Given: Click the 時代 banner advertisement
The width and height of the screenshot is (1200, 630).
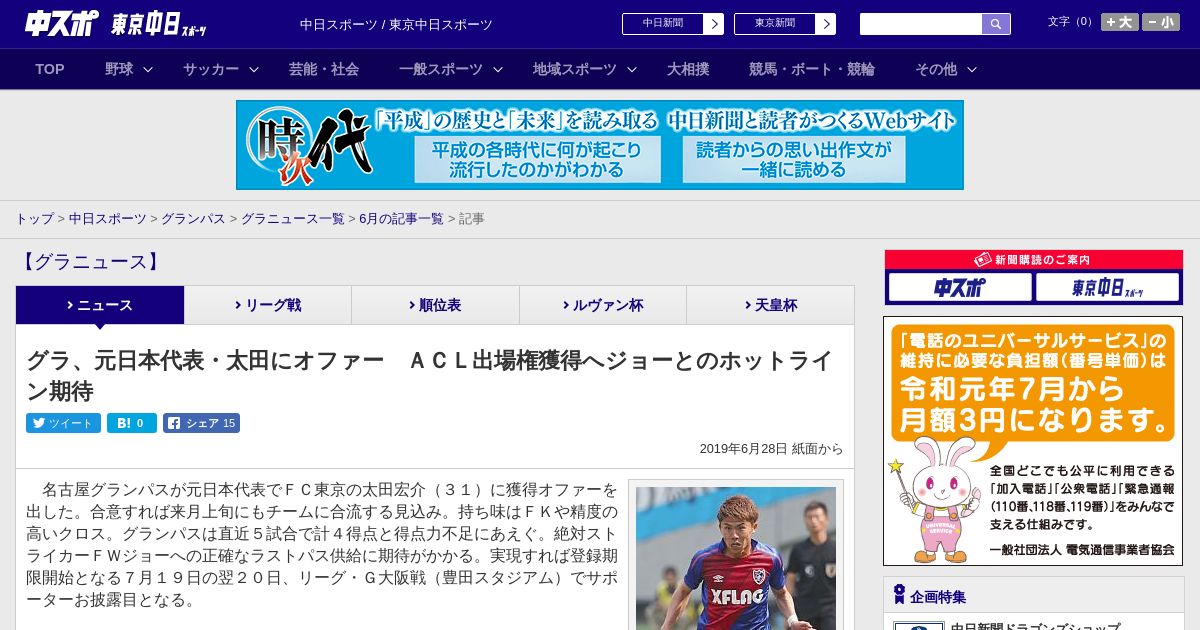Looking at the screenshot, I should (600, 145).
